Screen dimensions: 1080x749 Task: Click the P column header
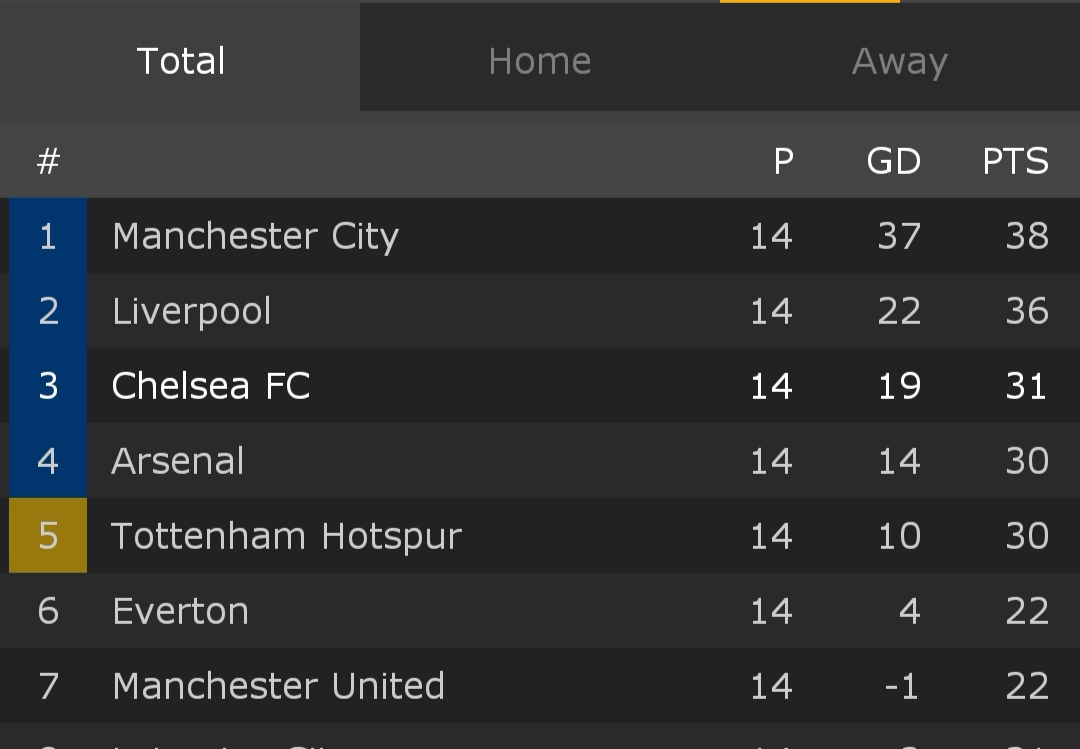click(x=783, y=161)
